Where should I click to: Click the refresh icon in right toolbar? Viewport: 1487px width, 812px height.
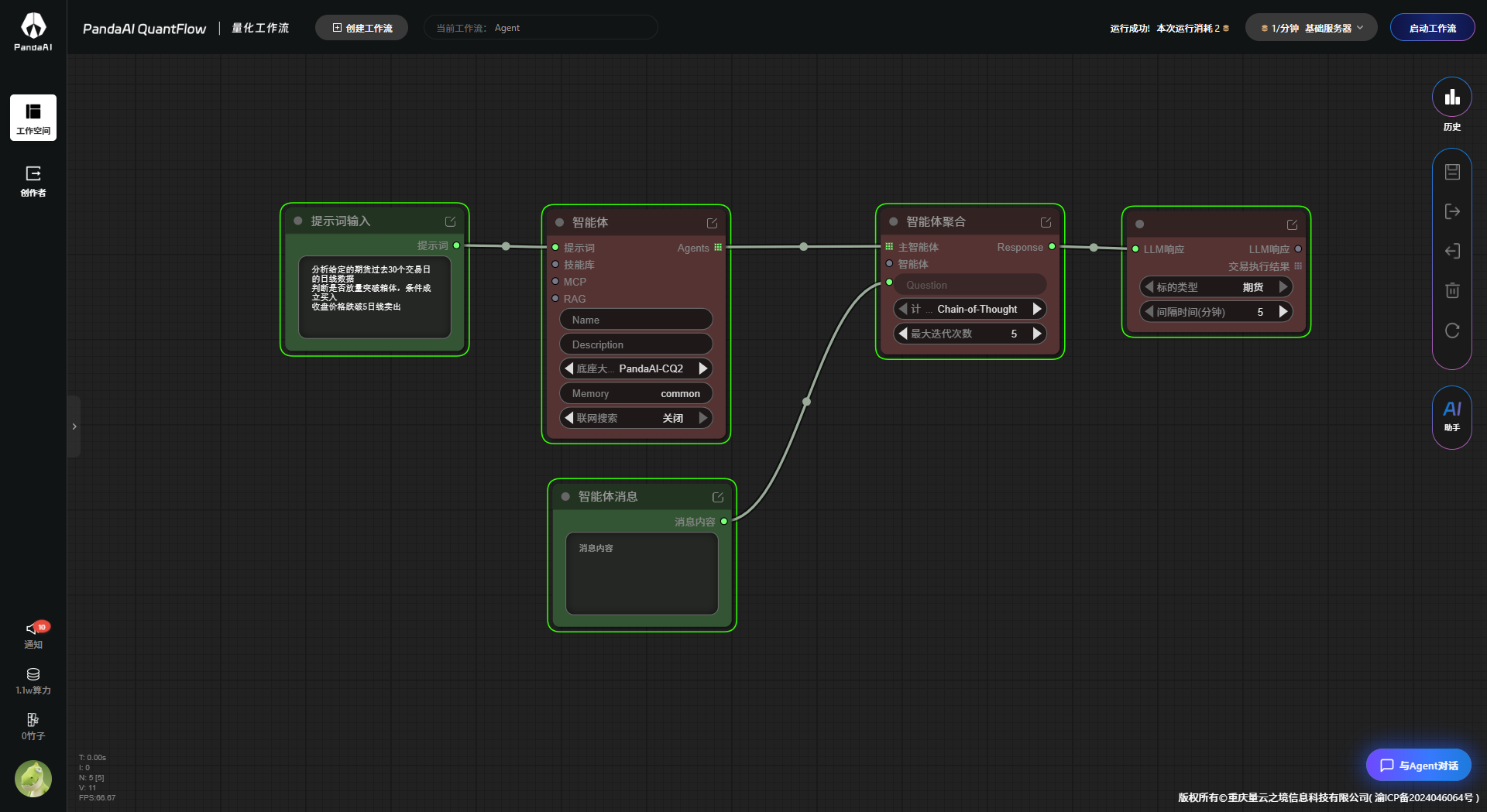coord(1452,331)
